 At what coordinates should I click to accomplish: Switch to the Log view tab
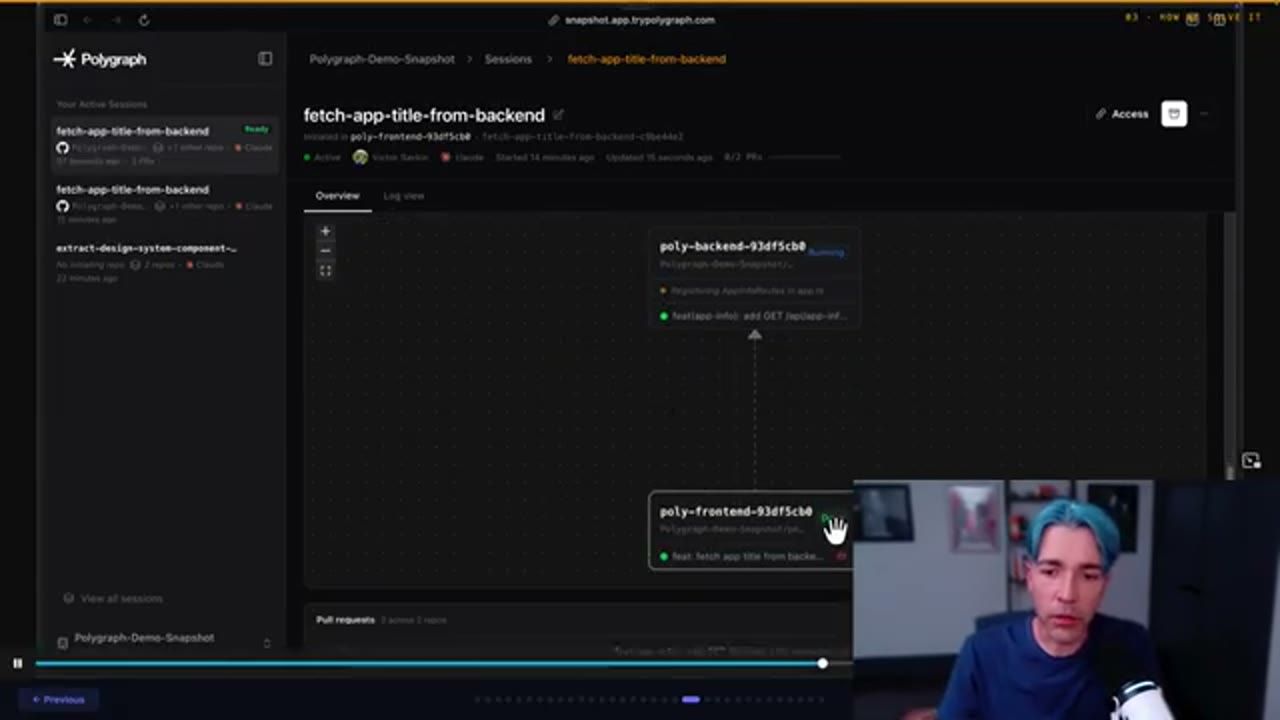[403, 196]
